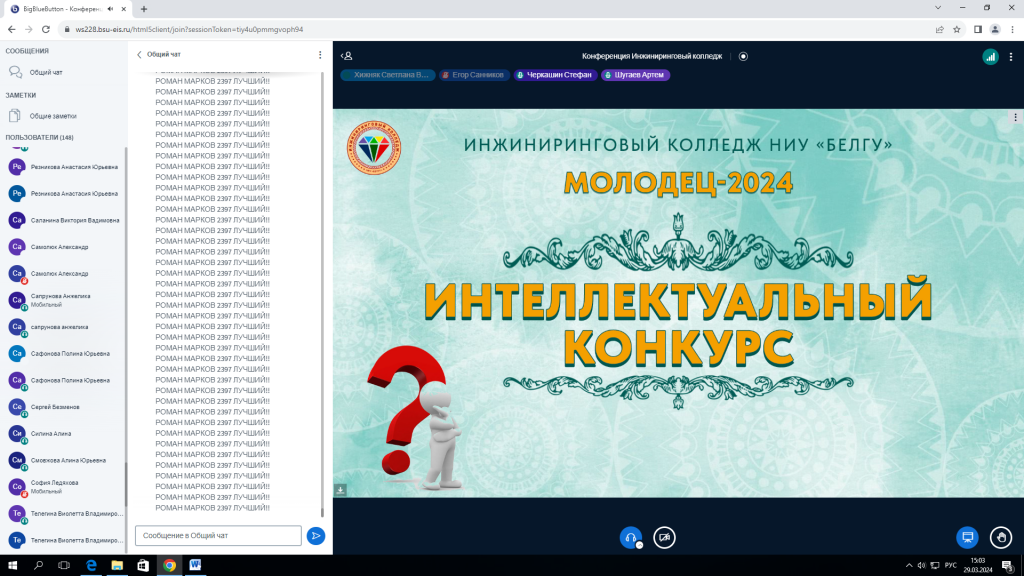This screenshot has height=576, width=1024.
Task: Click the recording indicator icon
Action: [743, 56]
